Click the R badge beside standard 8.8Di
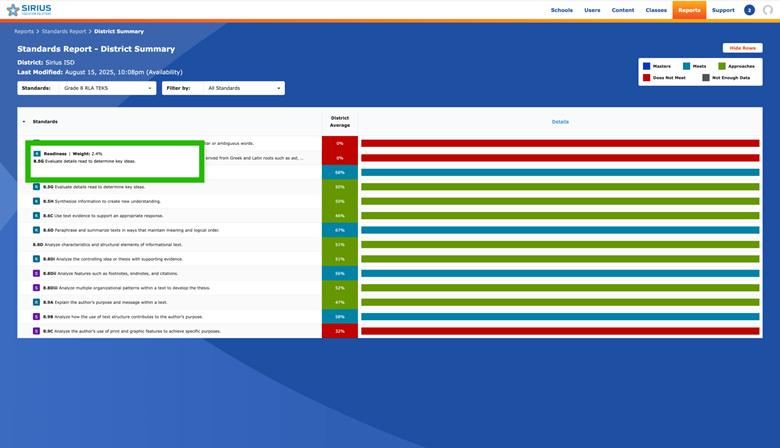This screenshot has height=448, width=780. point(36,259)
